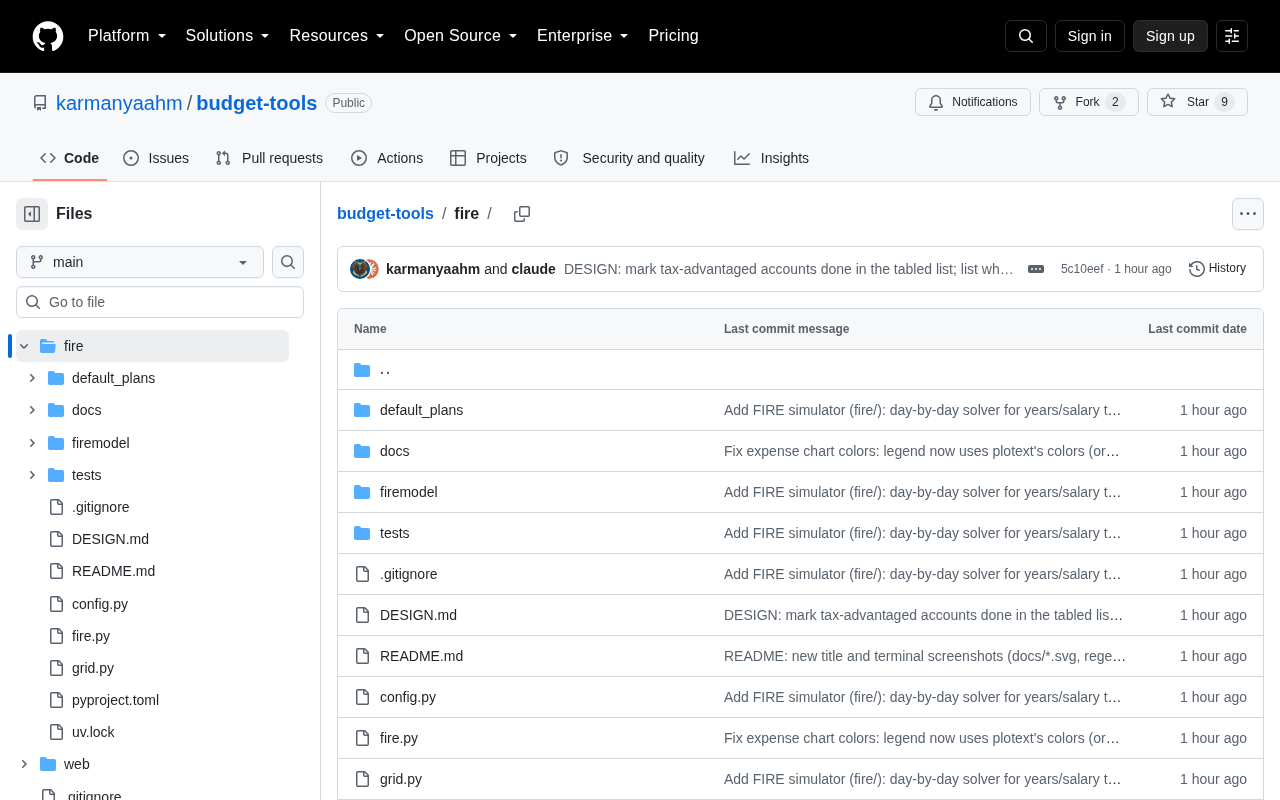Screen dimensions: 1280x800
Task: Star the budget-tools repository
Action: [1197, 102]
